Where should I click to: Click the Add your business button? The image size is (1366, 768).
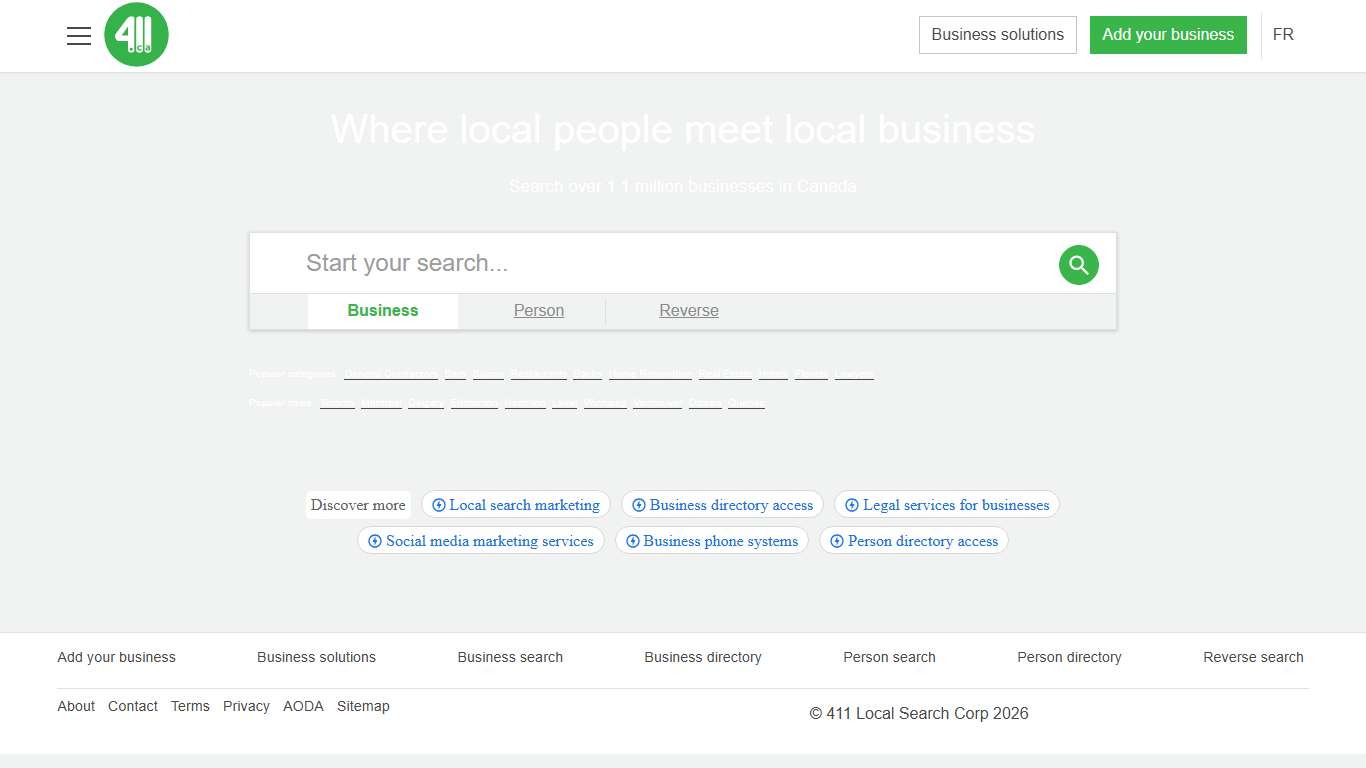coord(1168,35)
